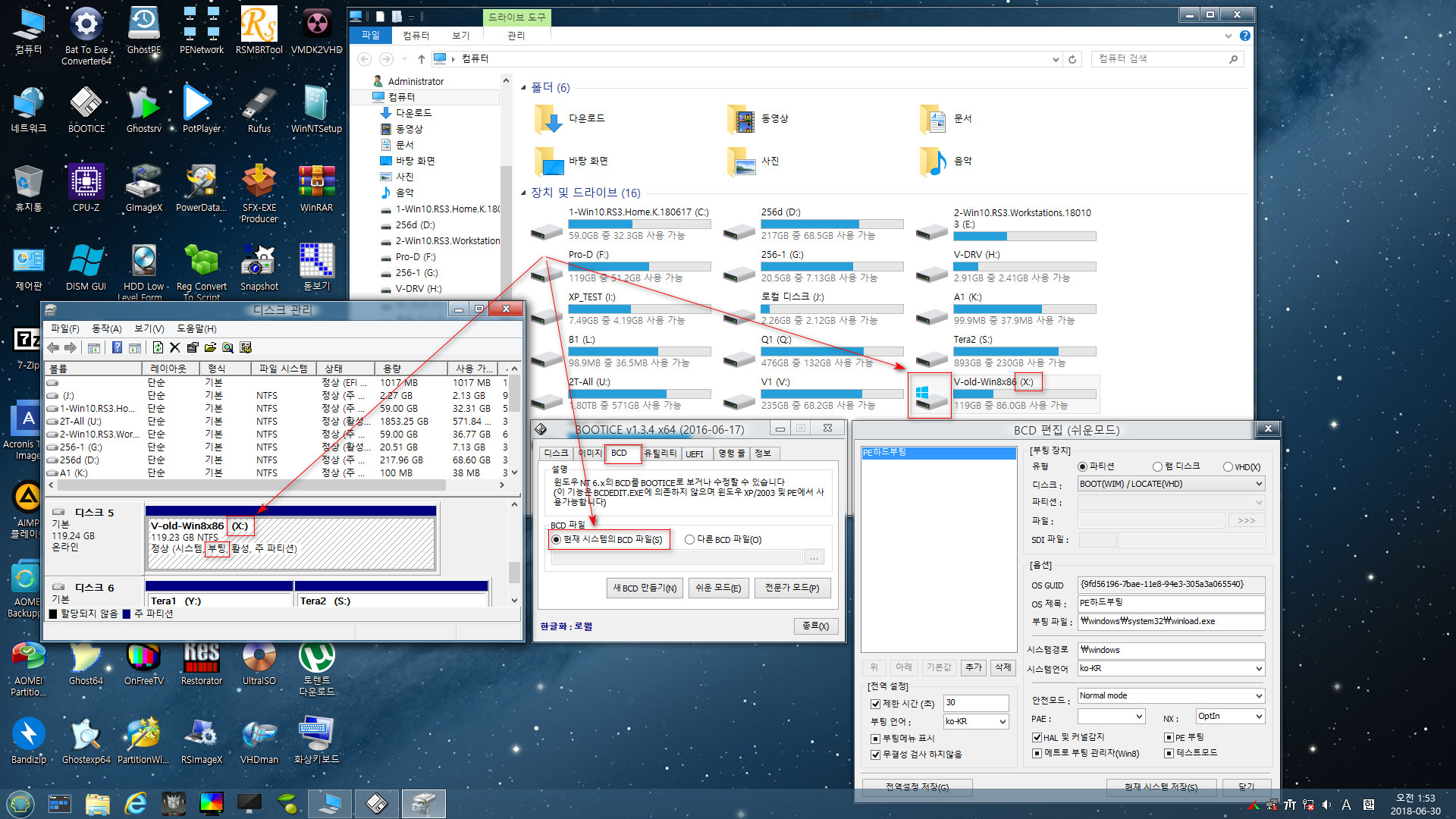
Task: Open the 부팅 언어 ko-KR dropdown
Action: [976, 721]
